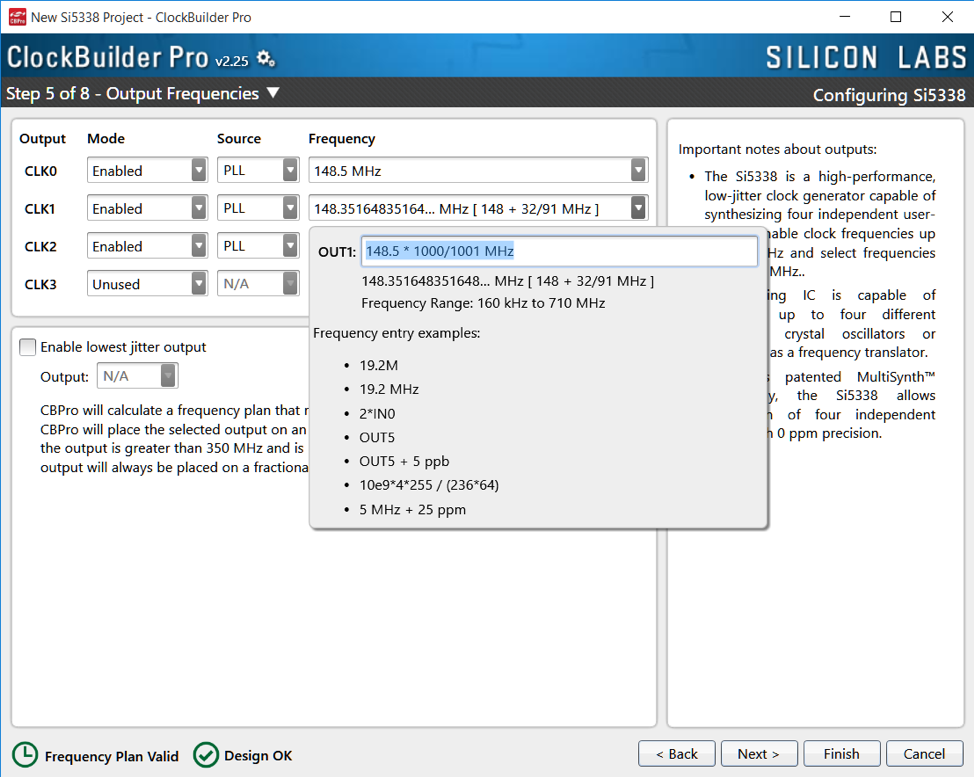Open the CLK1 Mode dropdown
The height and width of the screenshot is (777, 974).
(147, 209)
